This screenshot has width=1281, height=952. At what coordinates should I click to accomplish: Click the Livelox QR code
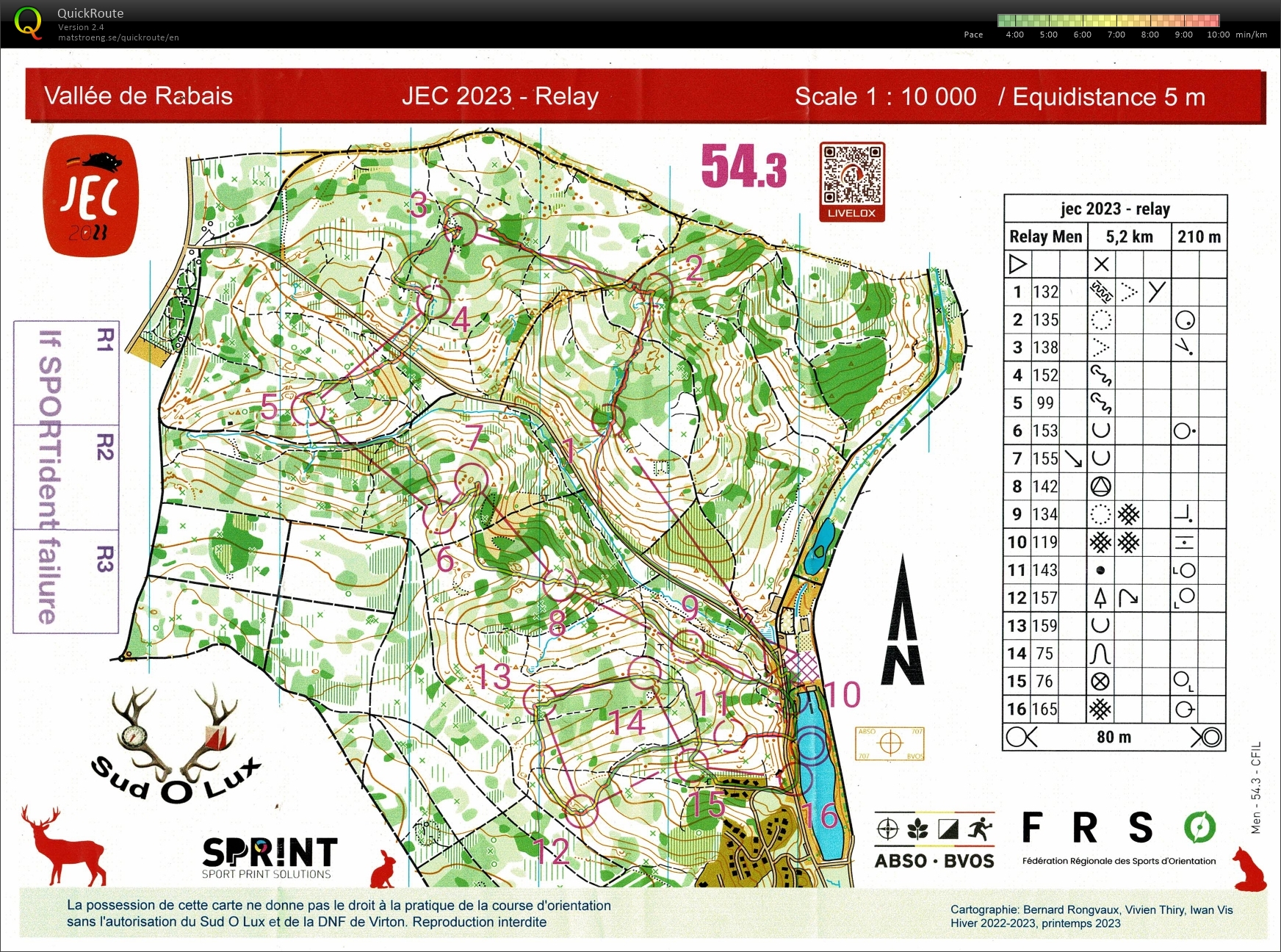pyautogui.click(x=852, y=175)
